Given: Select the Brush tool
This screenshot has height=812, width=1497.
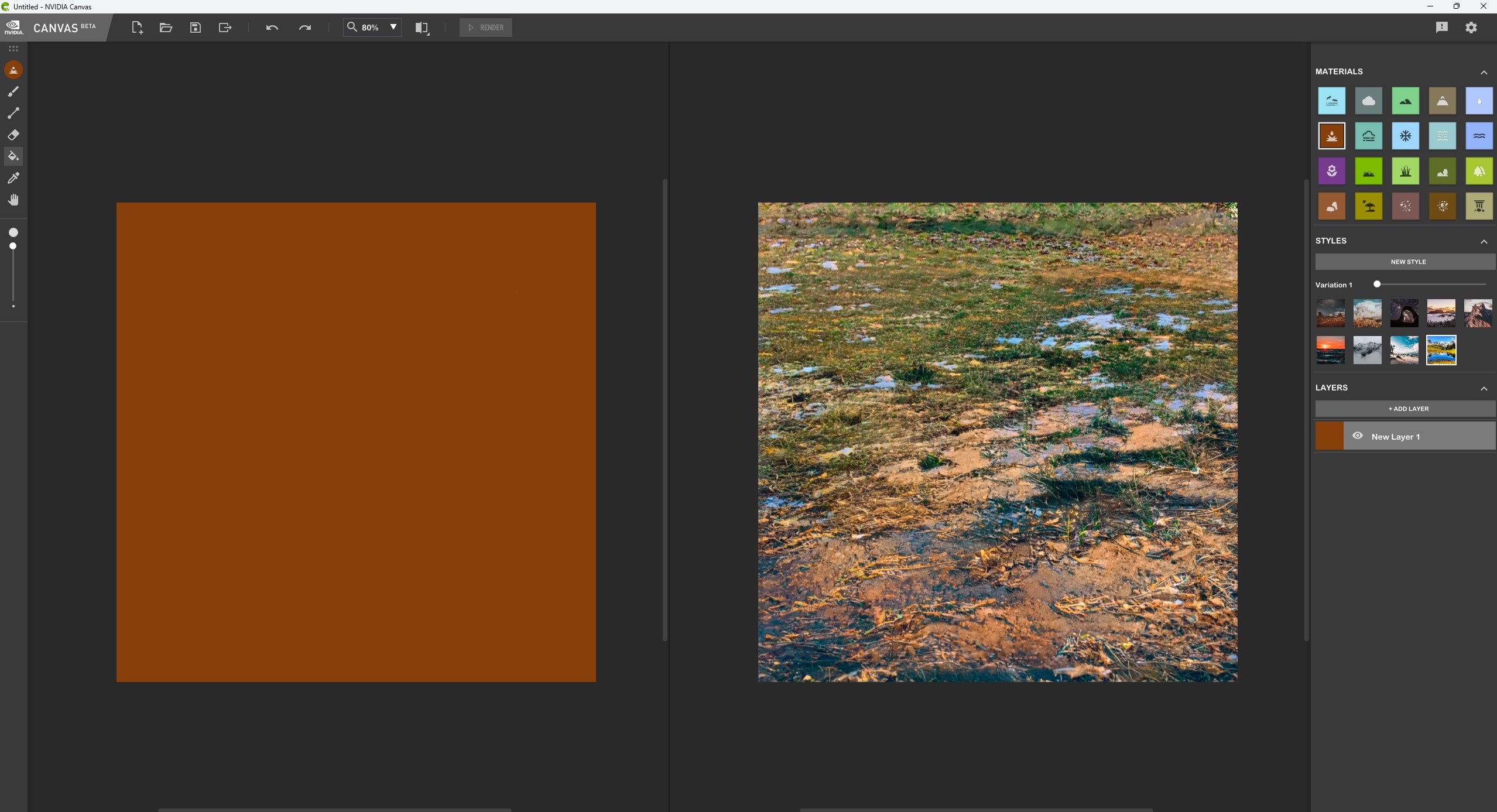Looking at the screenshot, I should pyautogui.click(x=13, y=91).
